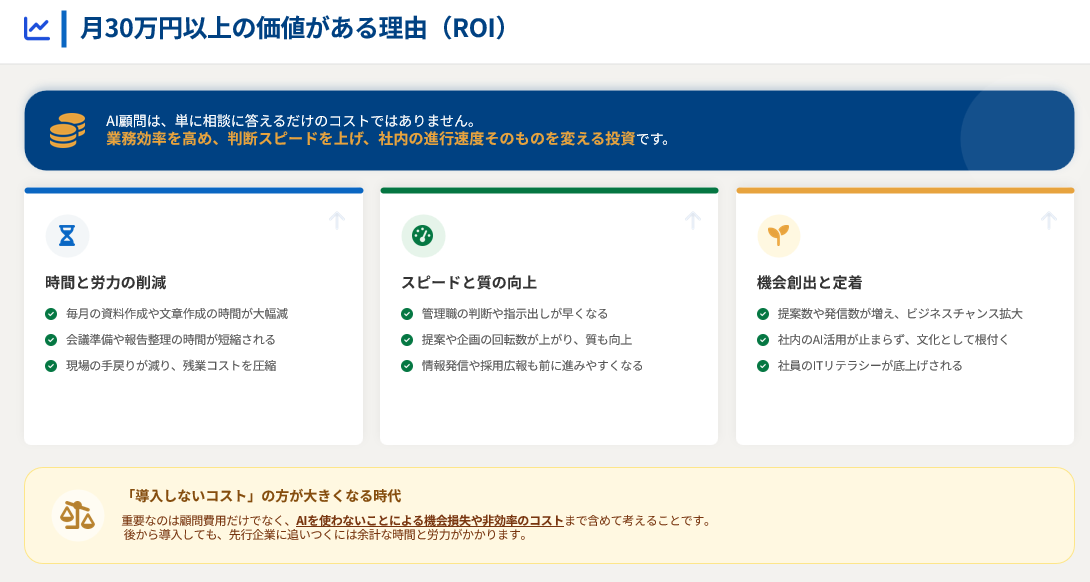Click underlined AIを使わないことによる機会損失 text
Image resolution: width=1090 pixels, height=582 pixels.
pos(429,520)
